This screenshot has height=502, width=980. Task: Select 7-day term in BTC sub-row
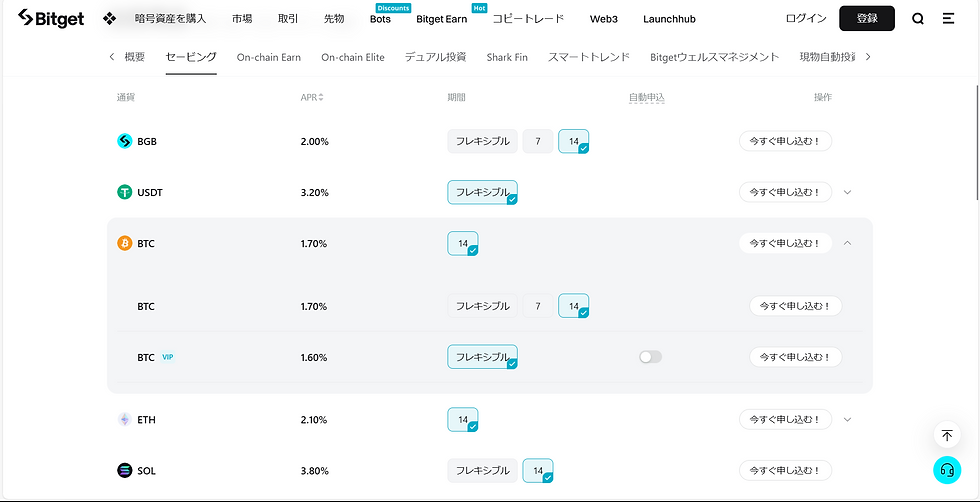pos(538,306)
